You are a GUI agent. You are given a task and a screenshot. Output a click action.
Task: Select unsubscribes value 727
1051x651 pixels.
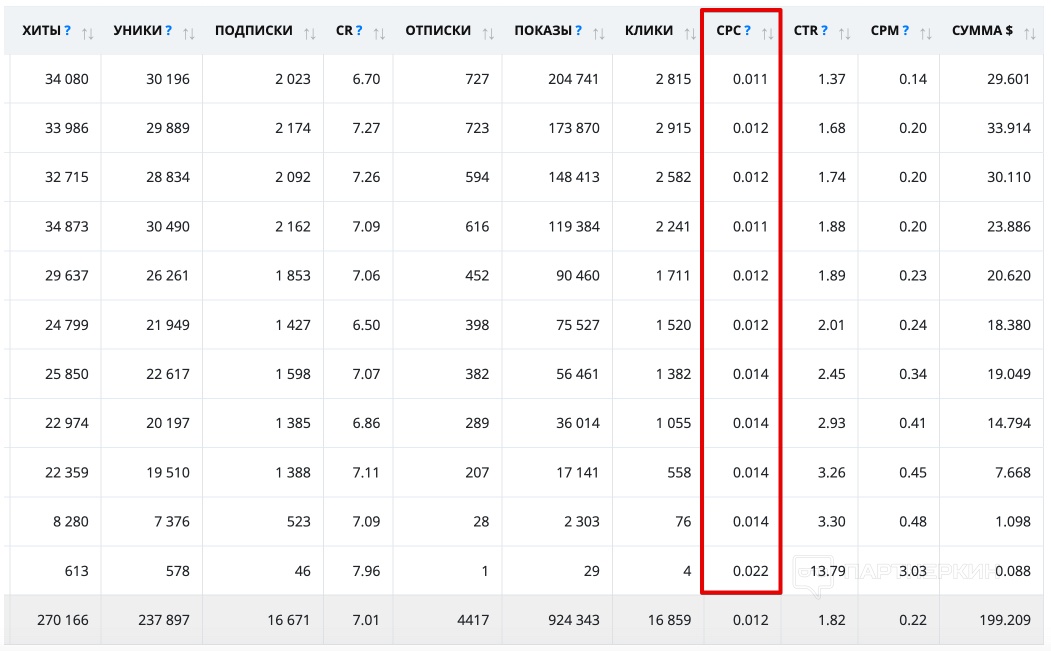[x=477, y=79]
